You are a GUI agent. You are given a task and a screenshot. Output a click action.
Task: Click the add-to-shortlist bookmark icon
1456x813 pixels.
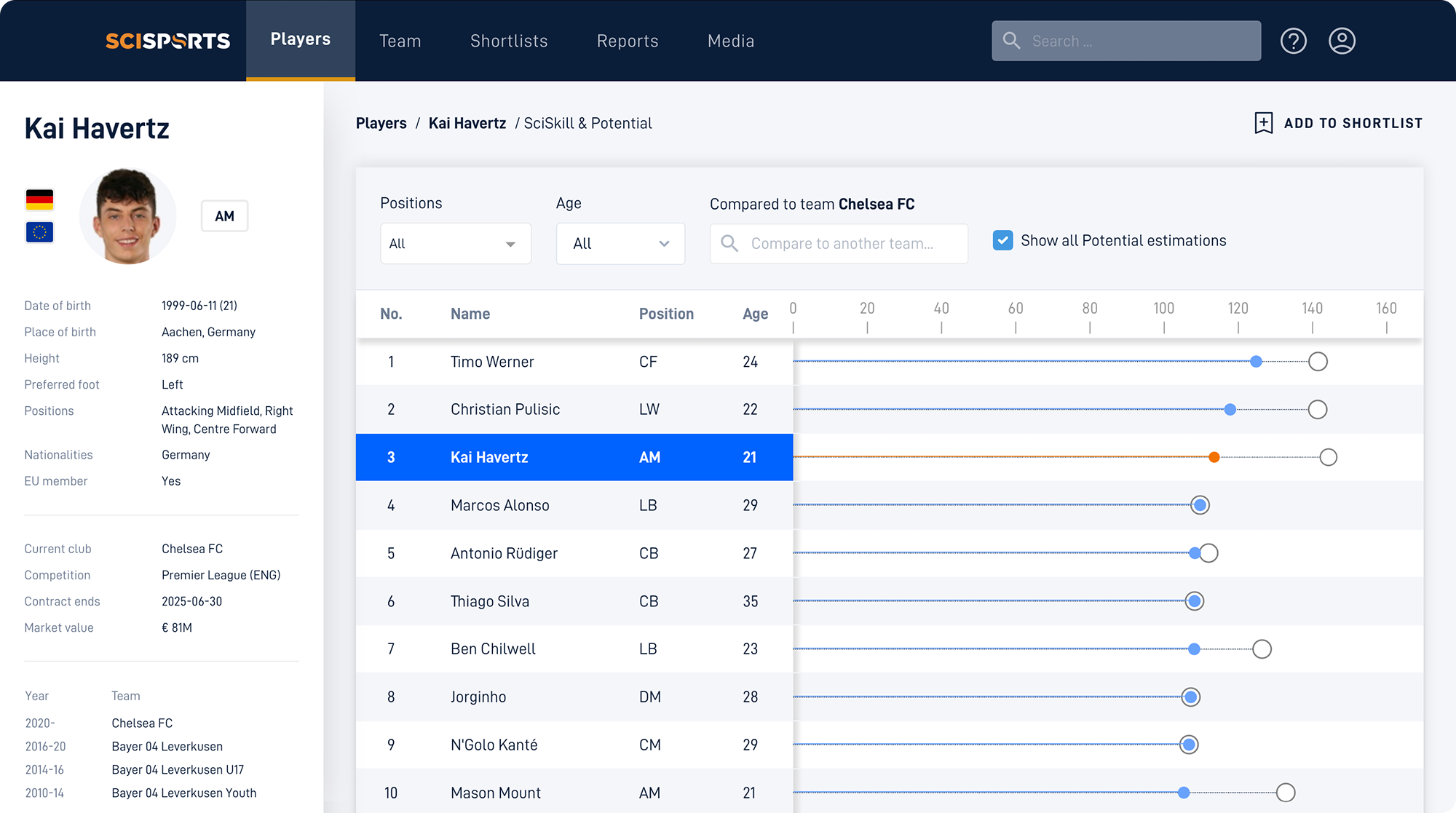point(1264,123)
